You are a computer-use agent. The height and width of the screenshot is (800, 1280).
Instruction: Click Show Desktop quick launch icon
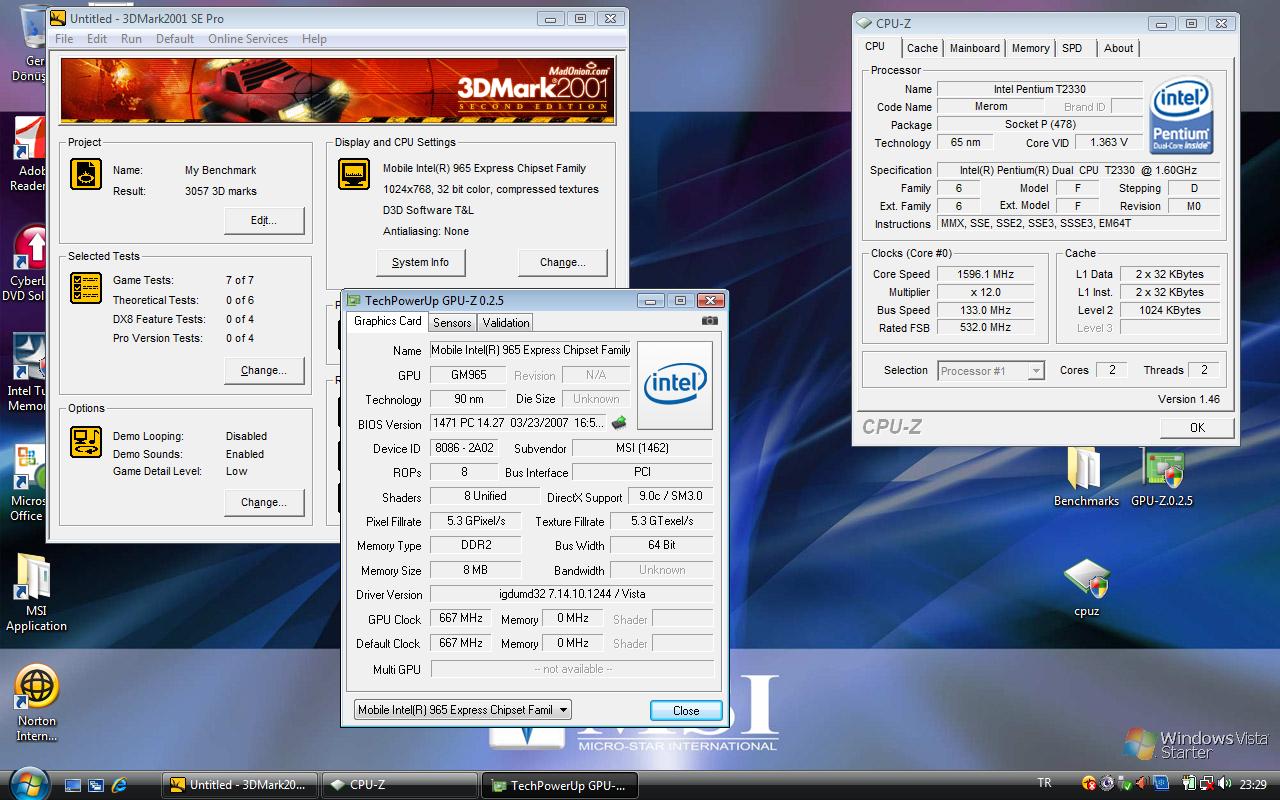point(73,785)
